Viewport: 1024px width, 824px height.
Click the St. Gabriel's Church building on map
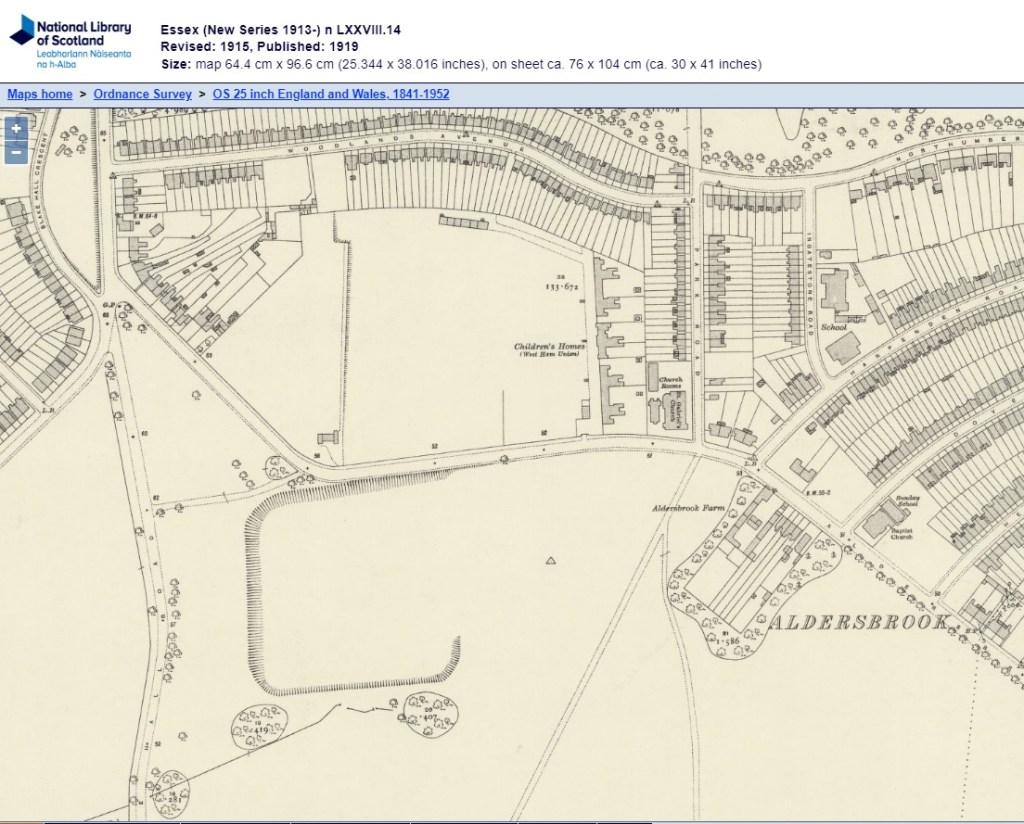pyautogui.click(x=673, y=412)
